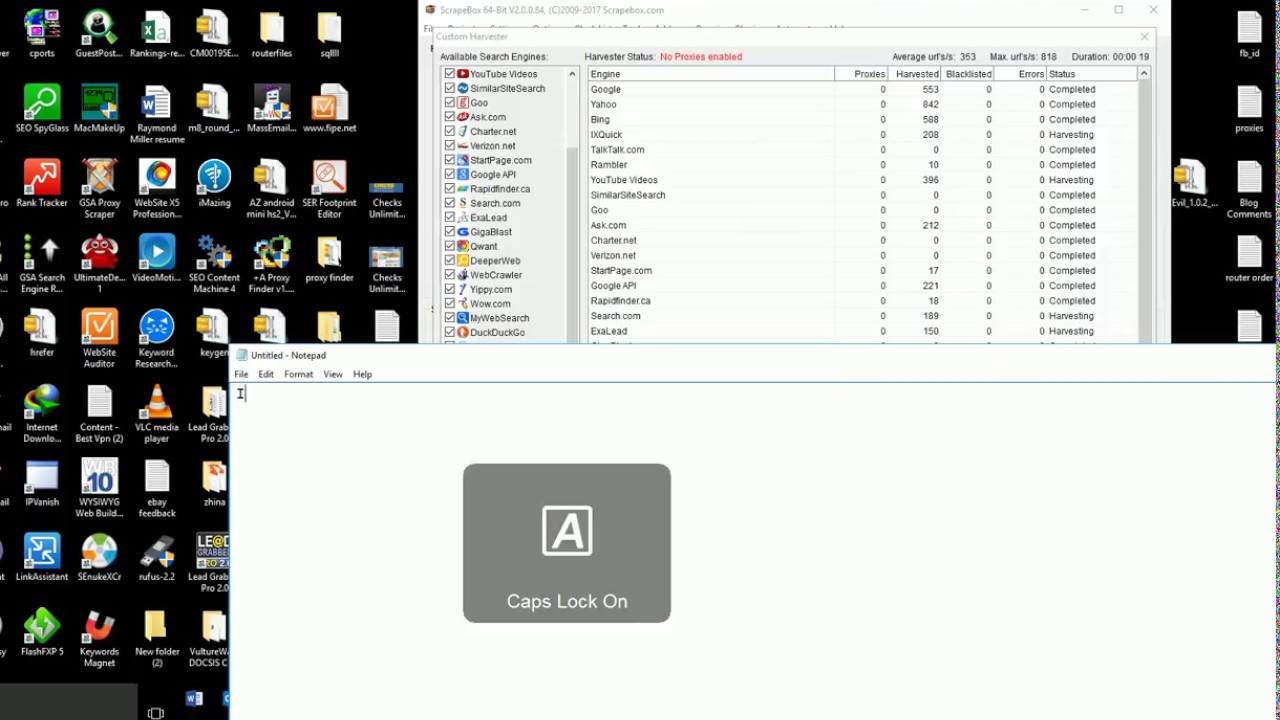Select the sqlllll folder icon
The width and height of the screenshot is (1280, 720).
[x=329, y=34]
